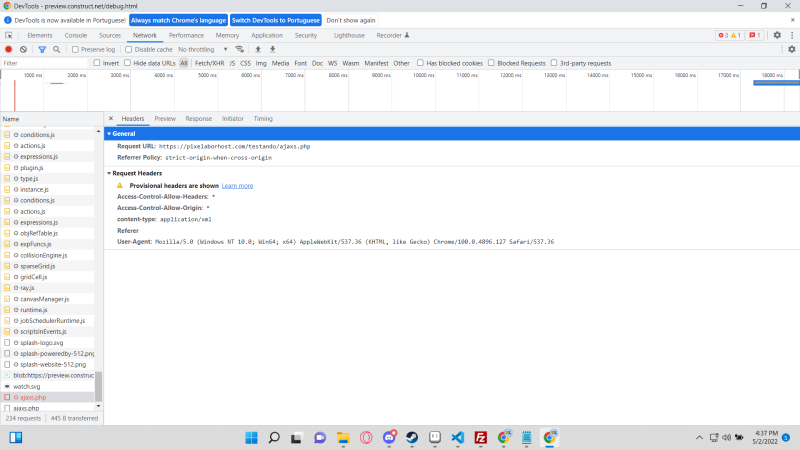Image resolution: width=800 pixels, height=450 pixels.
Task: Switch to the Console tab
Action: (x=76, y=35)
